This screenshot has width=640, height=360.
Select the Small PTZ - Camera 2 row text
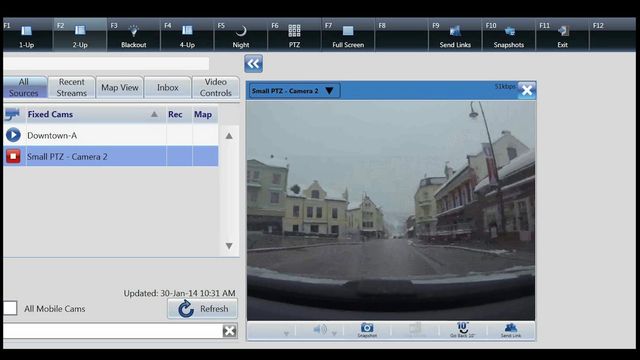pos(67,157)
